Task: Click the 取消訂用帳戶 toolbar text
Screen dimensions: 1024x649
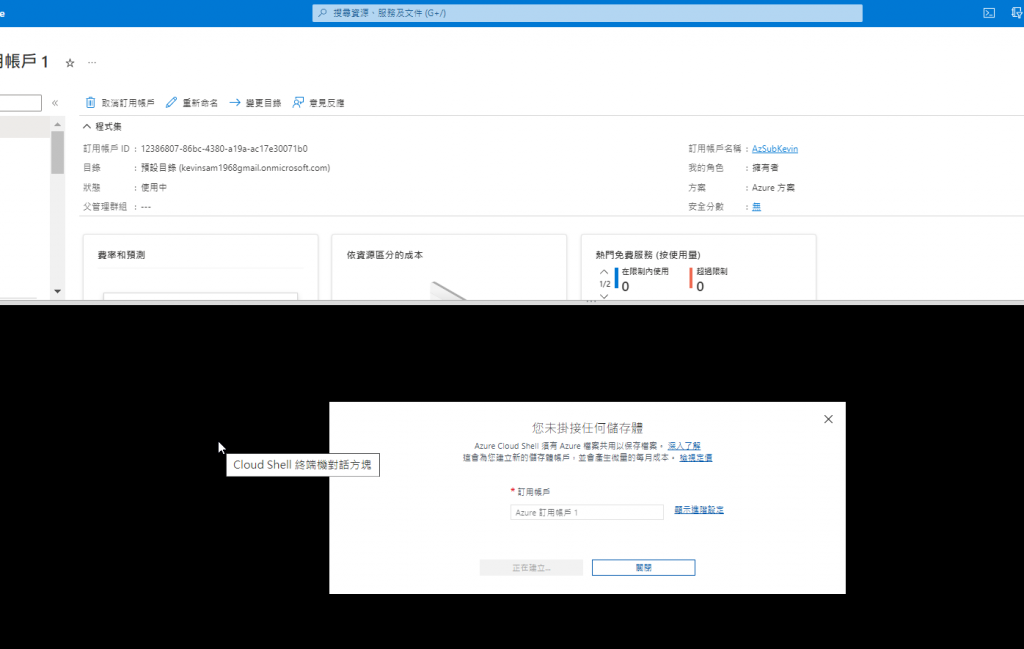Action: pos(128,103)
